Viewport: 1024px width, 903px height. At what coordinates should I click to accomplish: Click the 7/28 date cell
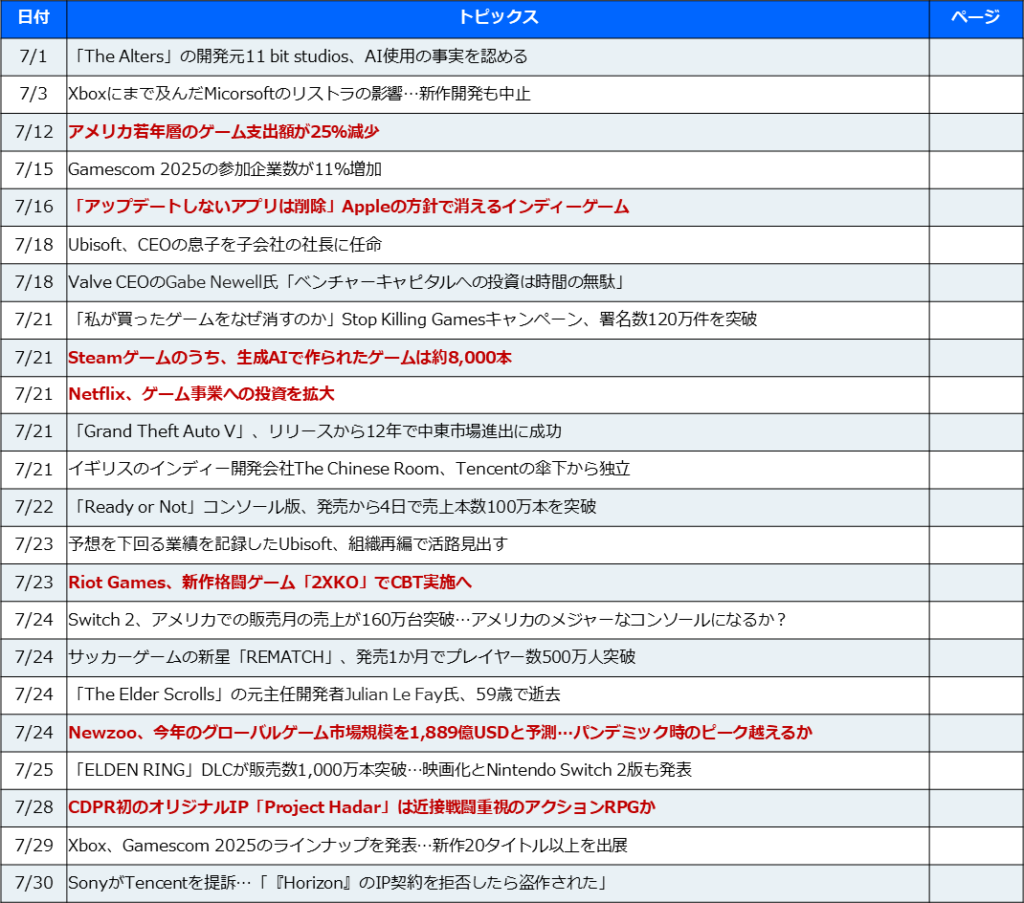click(33, 808)
